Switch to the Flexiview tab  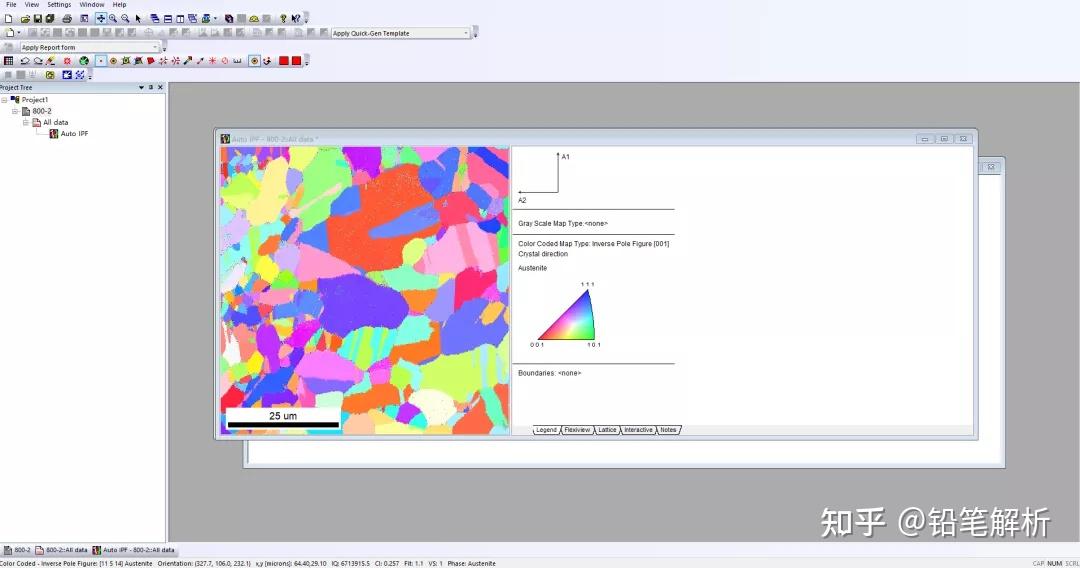(577, 430)
